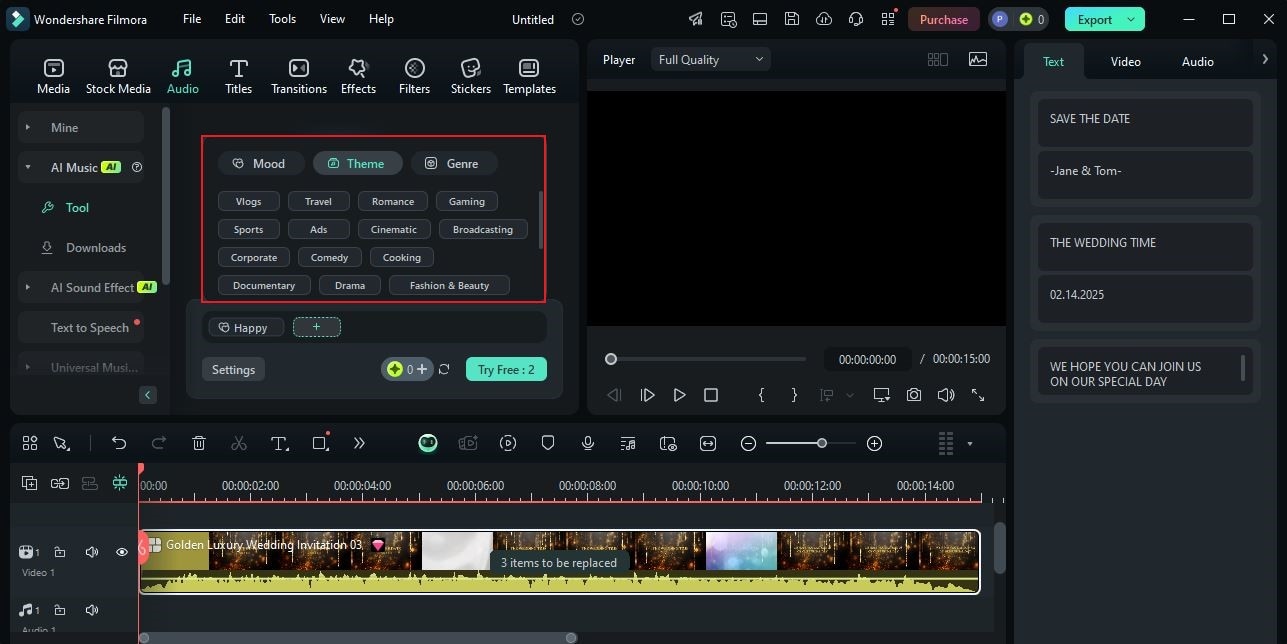The image size is (1287, 644).
Task: Open AI music Settings
Action: pos(233,369)
